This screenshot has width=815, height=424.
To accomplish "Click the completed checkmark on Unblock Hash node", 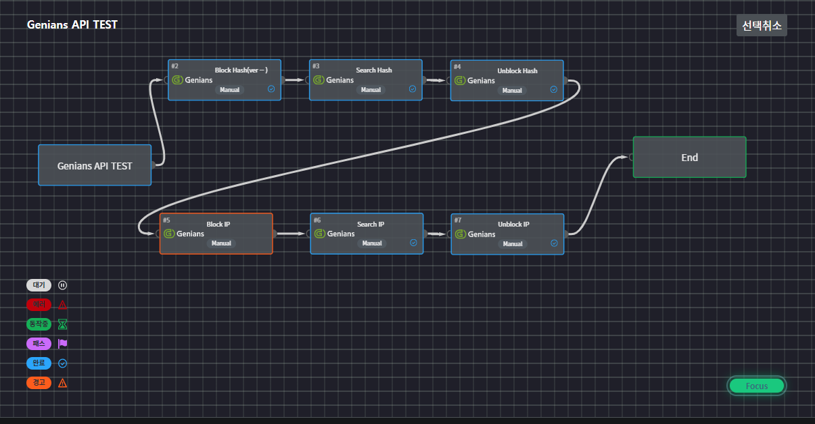I will tap(554, 89).
